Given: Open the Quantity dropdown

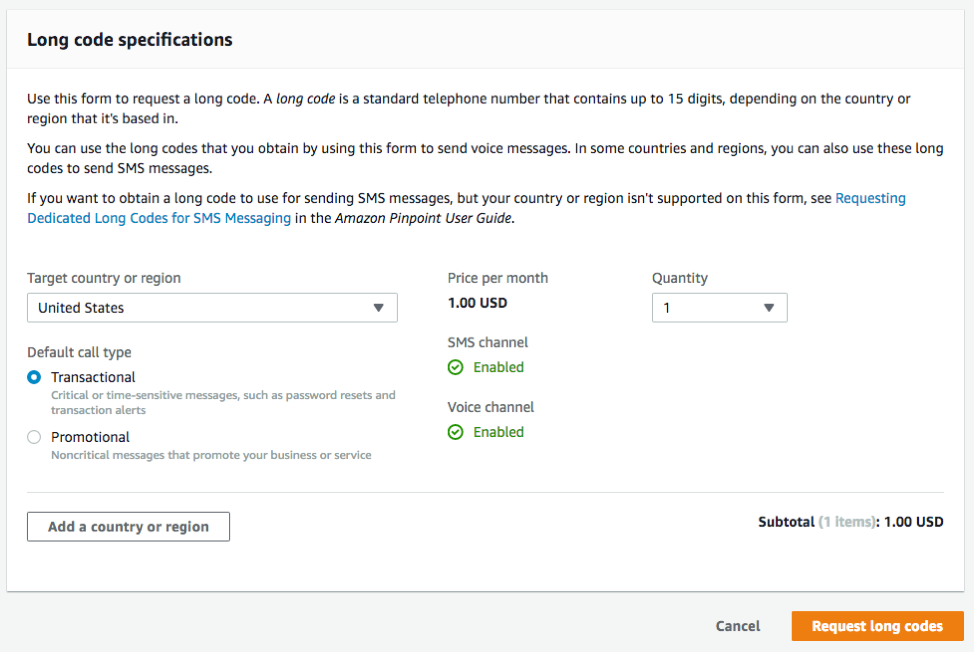Looking at the screenshot, I should click(720, 307).
